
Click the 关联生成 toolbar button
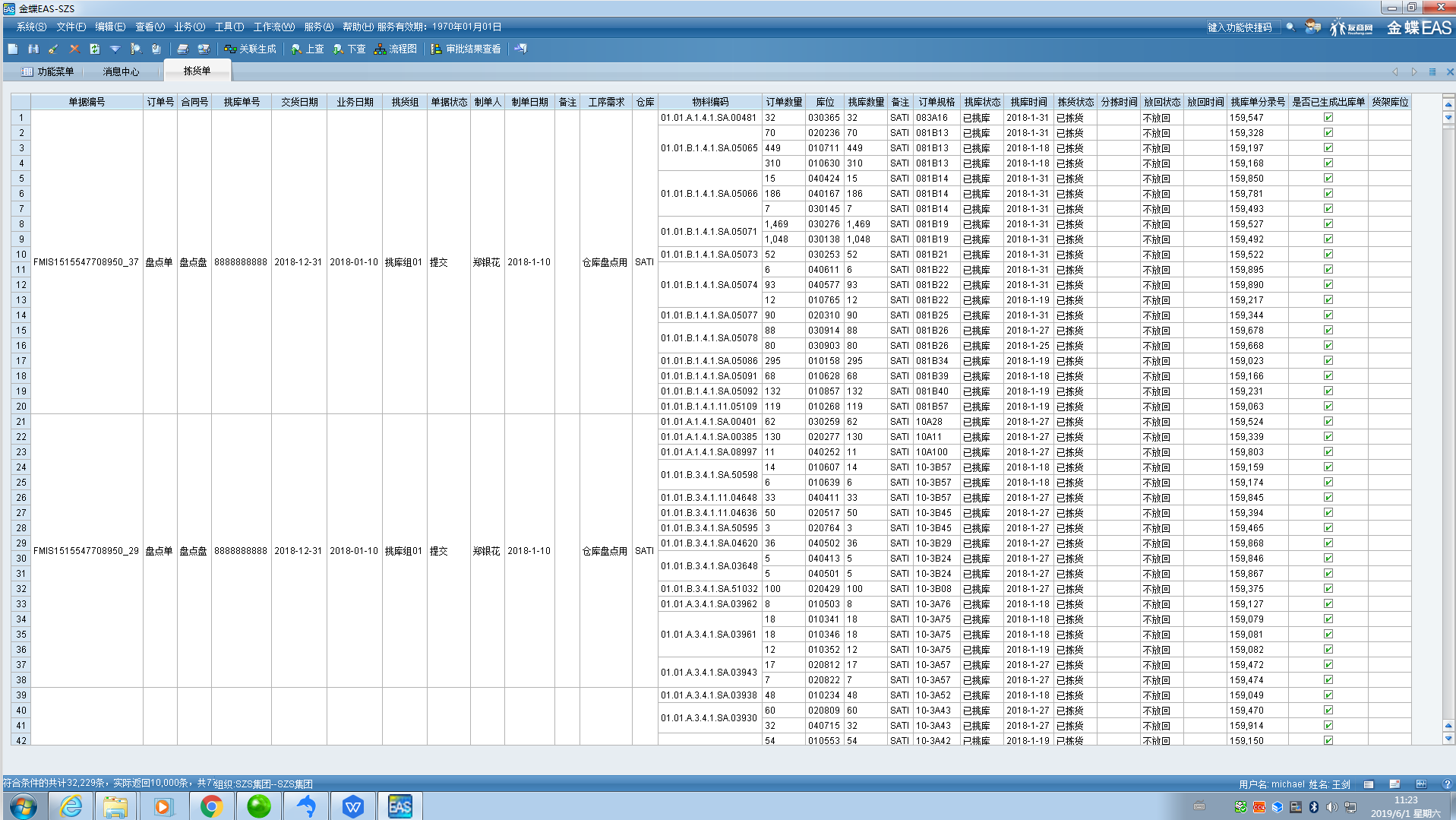[250, 49]
